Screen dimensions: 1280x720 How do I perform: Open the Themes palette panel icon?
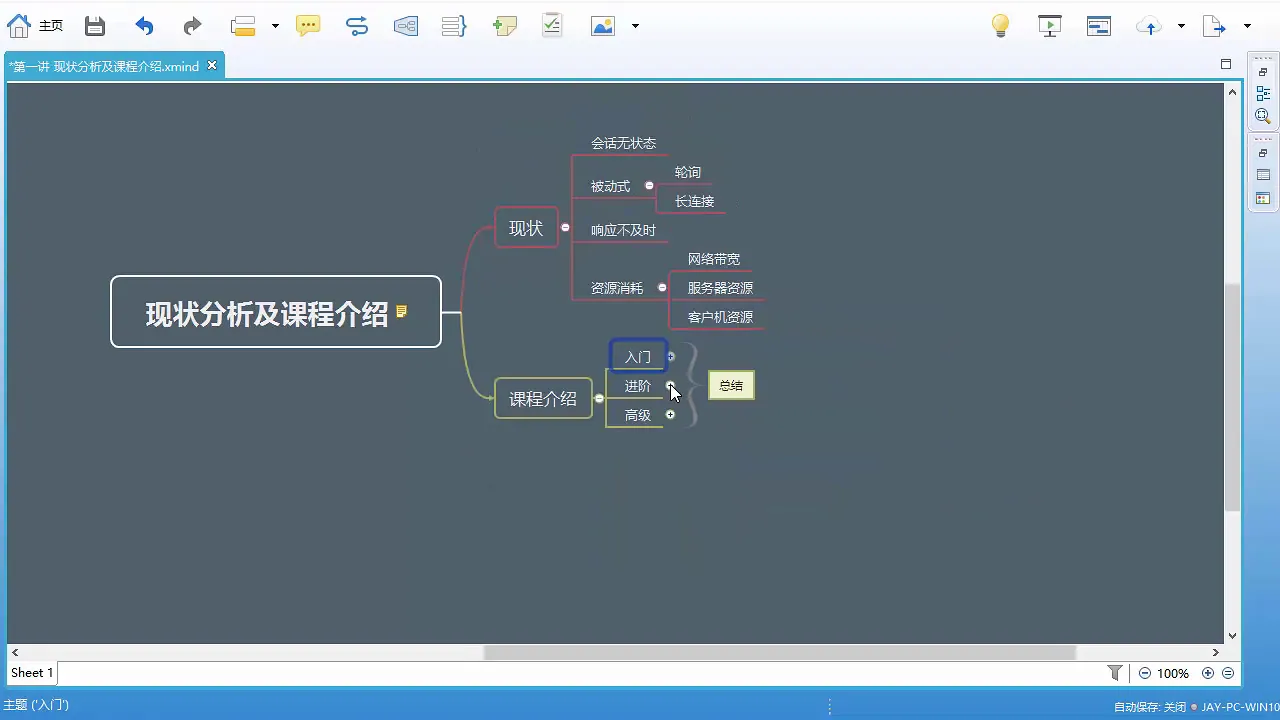[x=1263, y=198]
